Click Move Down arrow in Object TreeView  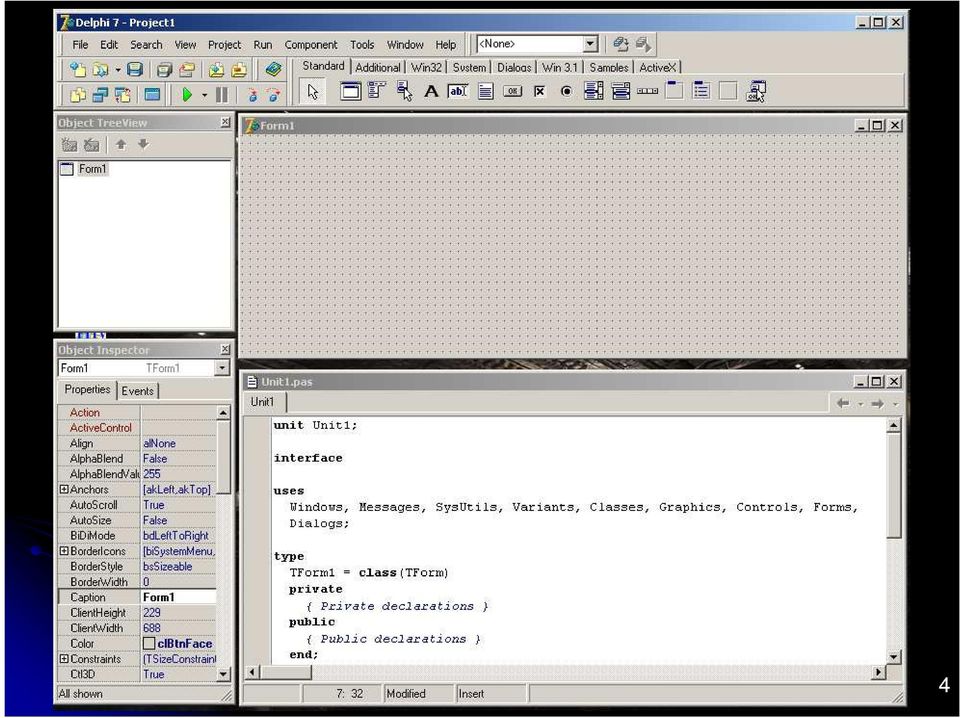pos(143,144)
